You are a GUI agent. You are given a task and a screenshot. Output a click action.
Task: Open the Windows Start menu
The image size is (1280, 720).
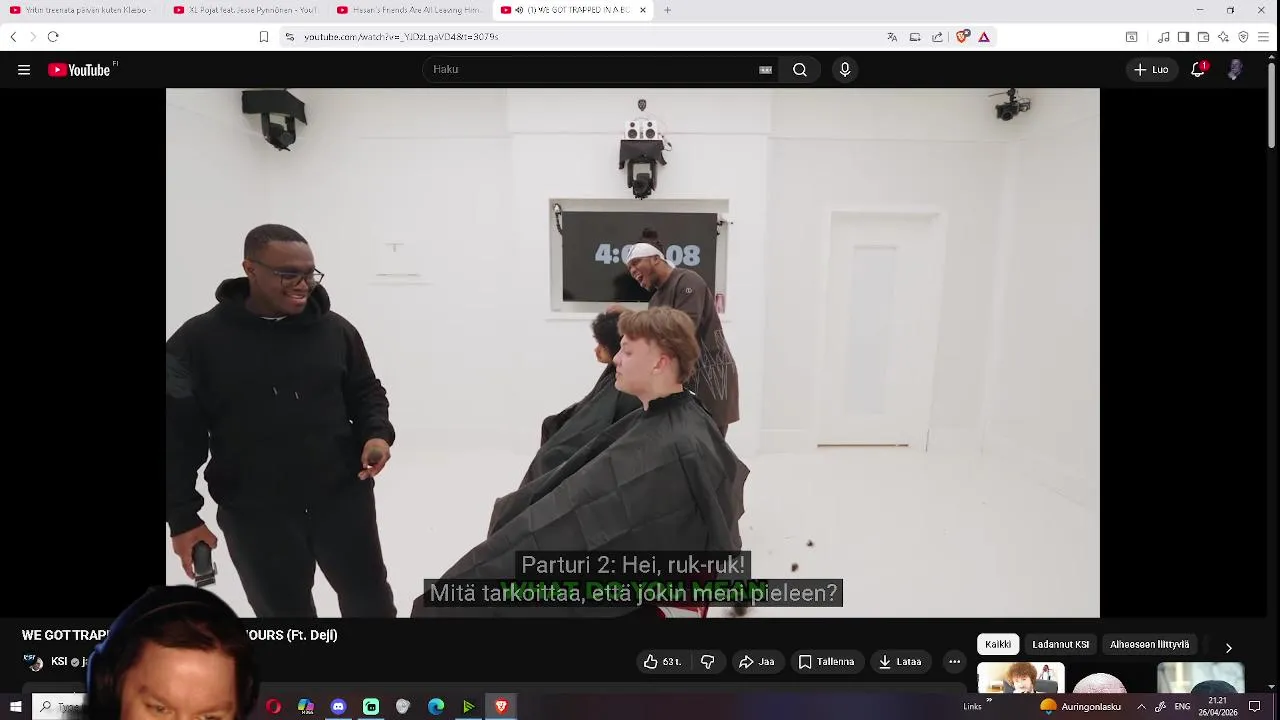(15, 707)
